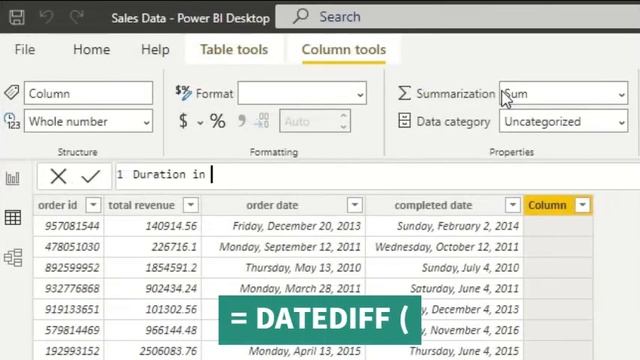Image resolution: width=640 pixels, height=360 pixels.
Task: Click total revenue cell 902434.24
Action: coord(153,289)
